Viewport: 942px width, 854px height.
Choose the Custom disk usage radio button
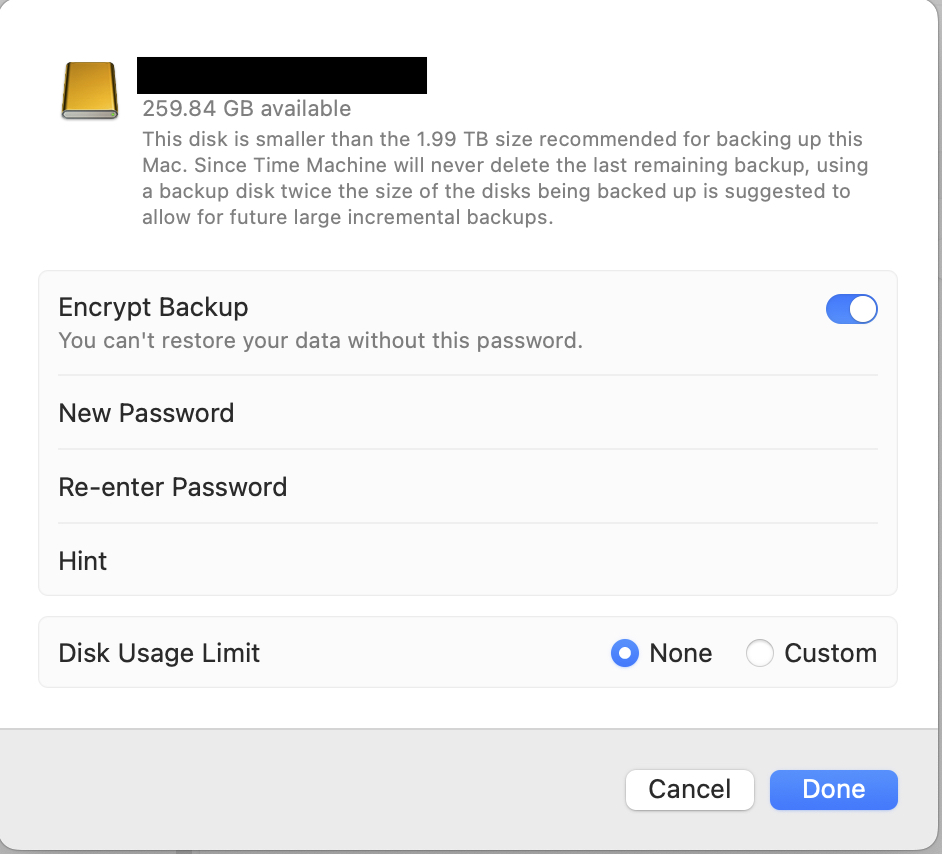(759, 653)
